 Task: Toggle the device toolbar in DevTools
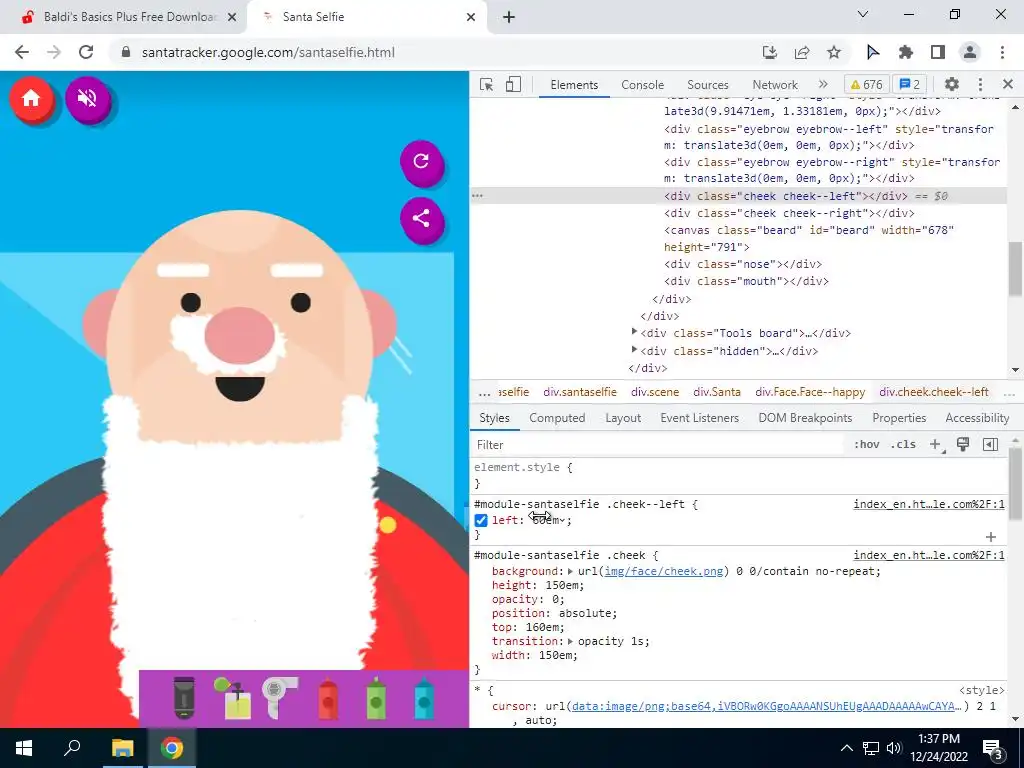(x=513, y=84)
